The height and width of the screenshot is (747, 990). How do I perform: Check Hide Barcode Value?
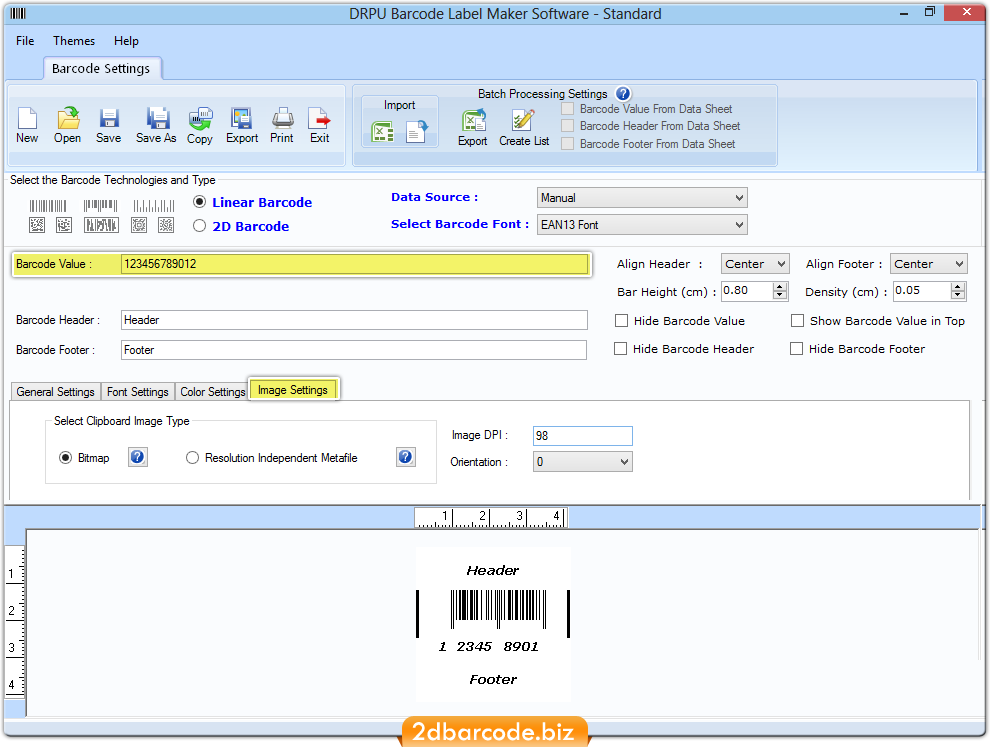pos(622,321)
